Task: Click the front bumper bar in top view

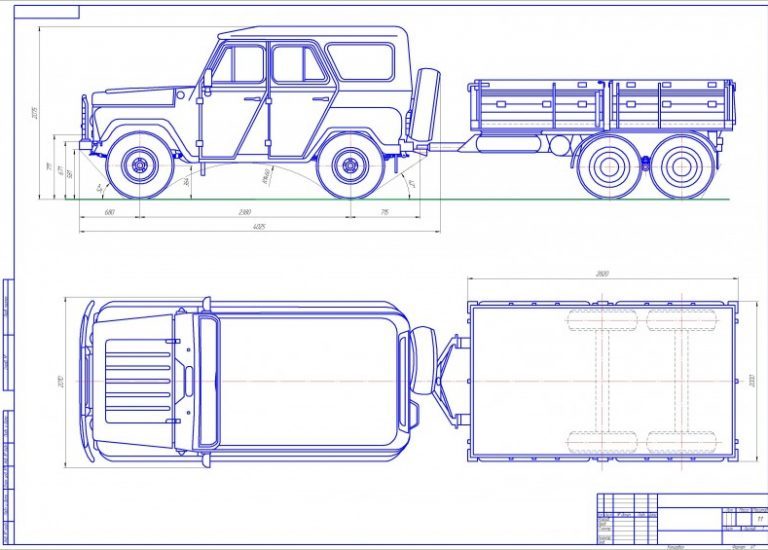Action: click(88, 381)
